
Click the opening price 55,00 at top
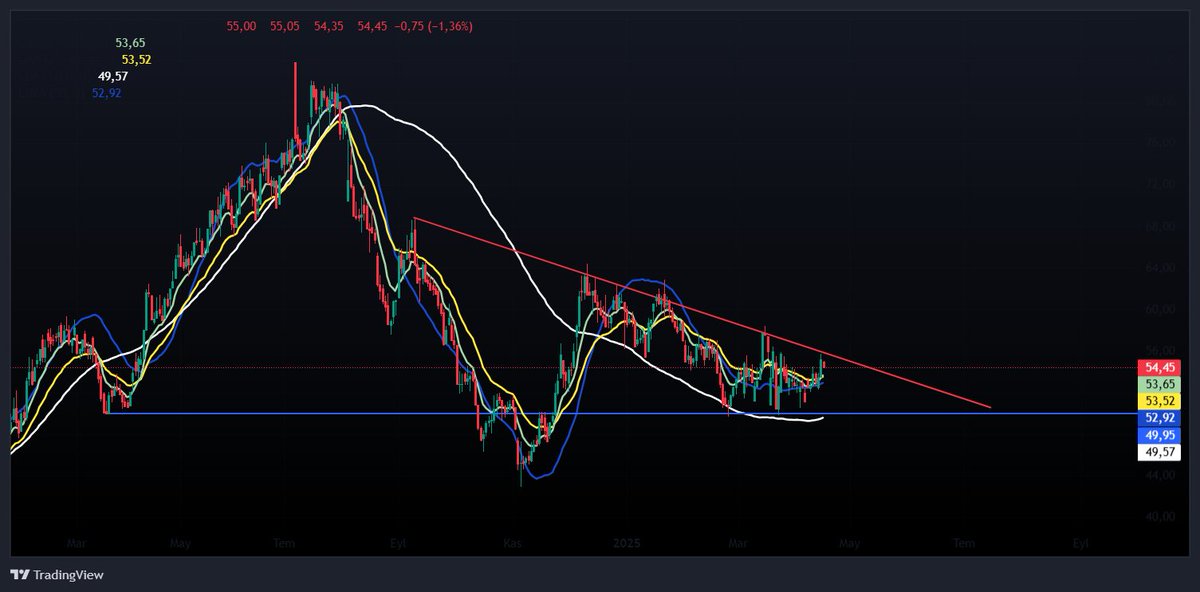click(239, 26)
